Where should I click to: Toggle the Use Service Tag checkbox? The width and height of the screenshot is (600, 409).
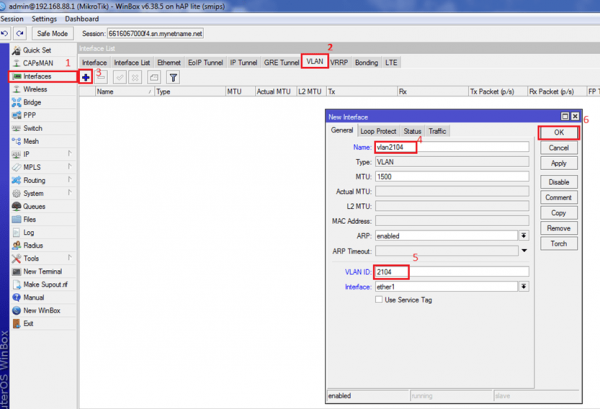tap(379, 300)
